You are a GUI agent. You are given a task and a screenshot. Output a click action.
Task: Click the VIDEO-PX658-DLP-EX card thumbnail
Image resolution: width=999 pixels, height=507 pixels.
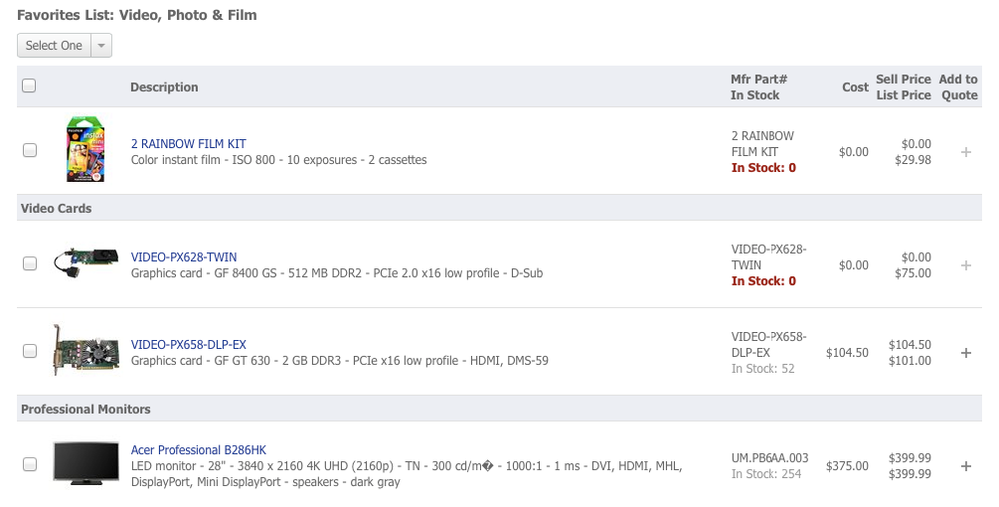[85, 351]
